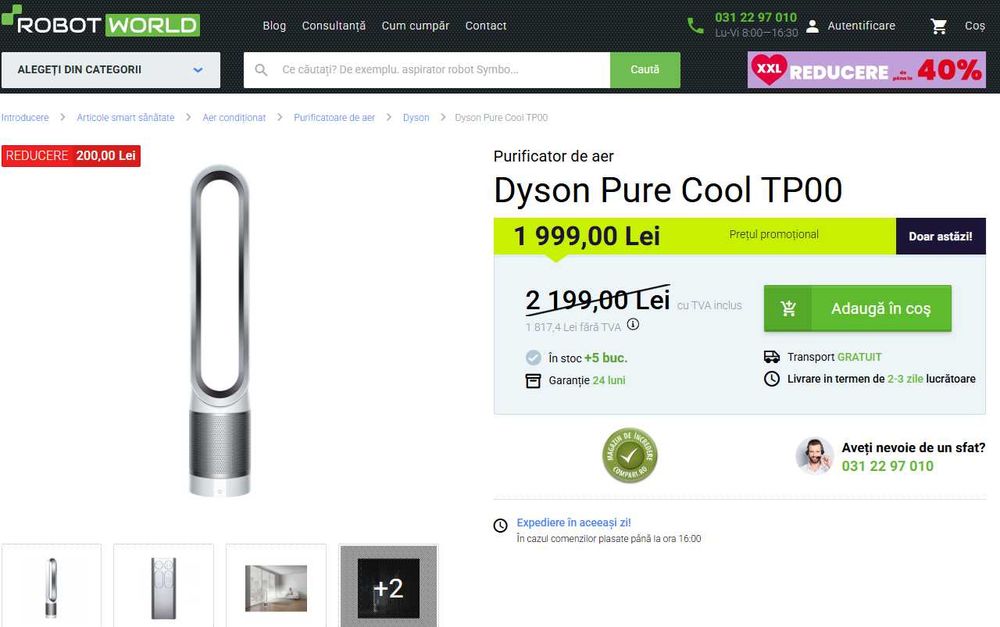
Task: Click the warranty box icon beside Garanție
Action: point(533,381)
